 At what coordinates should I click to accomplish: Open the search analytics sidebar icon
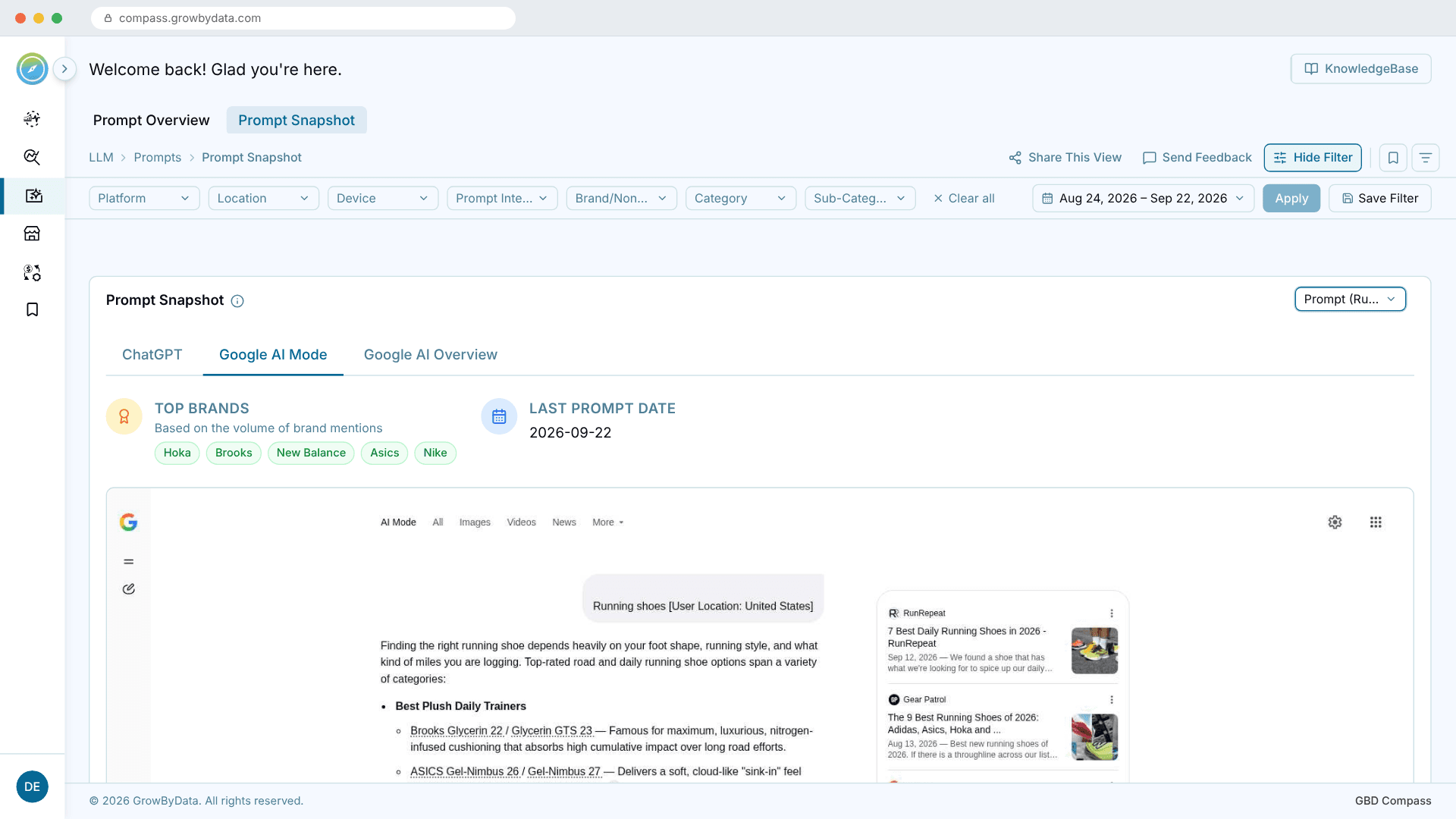32,157
